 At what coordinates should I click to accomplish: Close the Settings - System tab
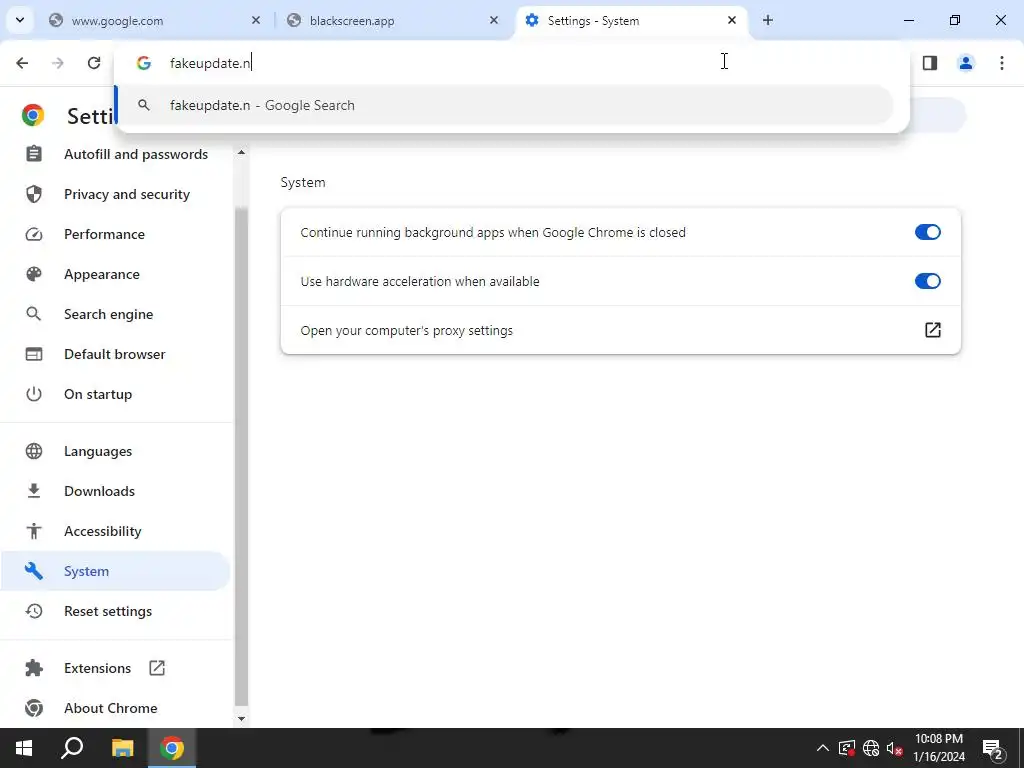pyautogui.click(x=731, y=20)
